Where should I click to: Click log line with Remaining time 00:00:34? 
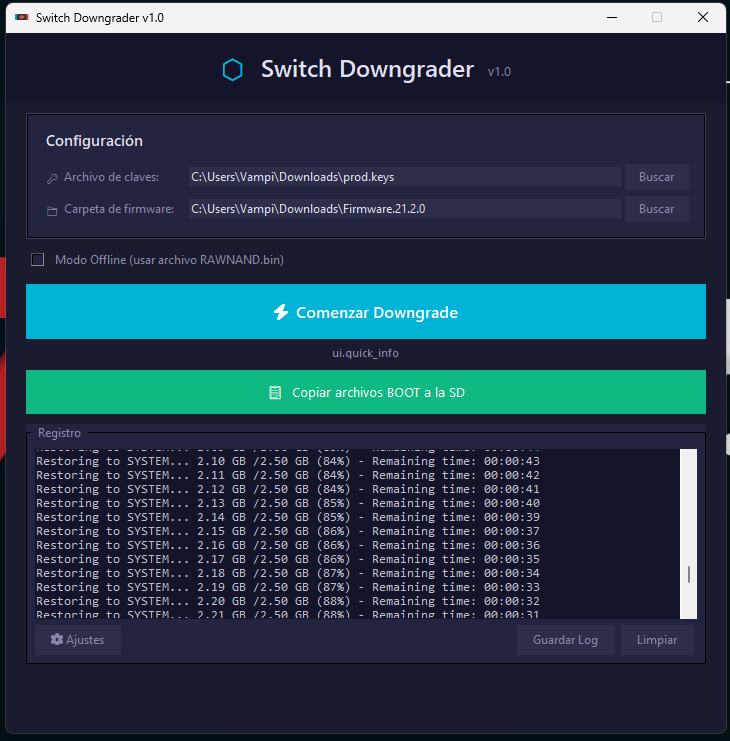click(288, 573)
